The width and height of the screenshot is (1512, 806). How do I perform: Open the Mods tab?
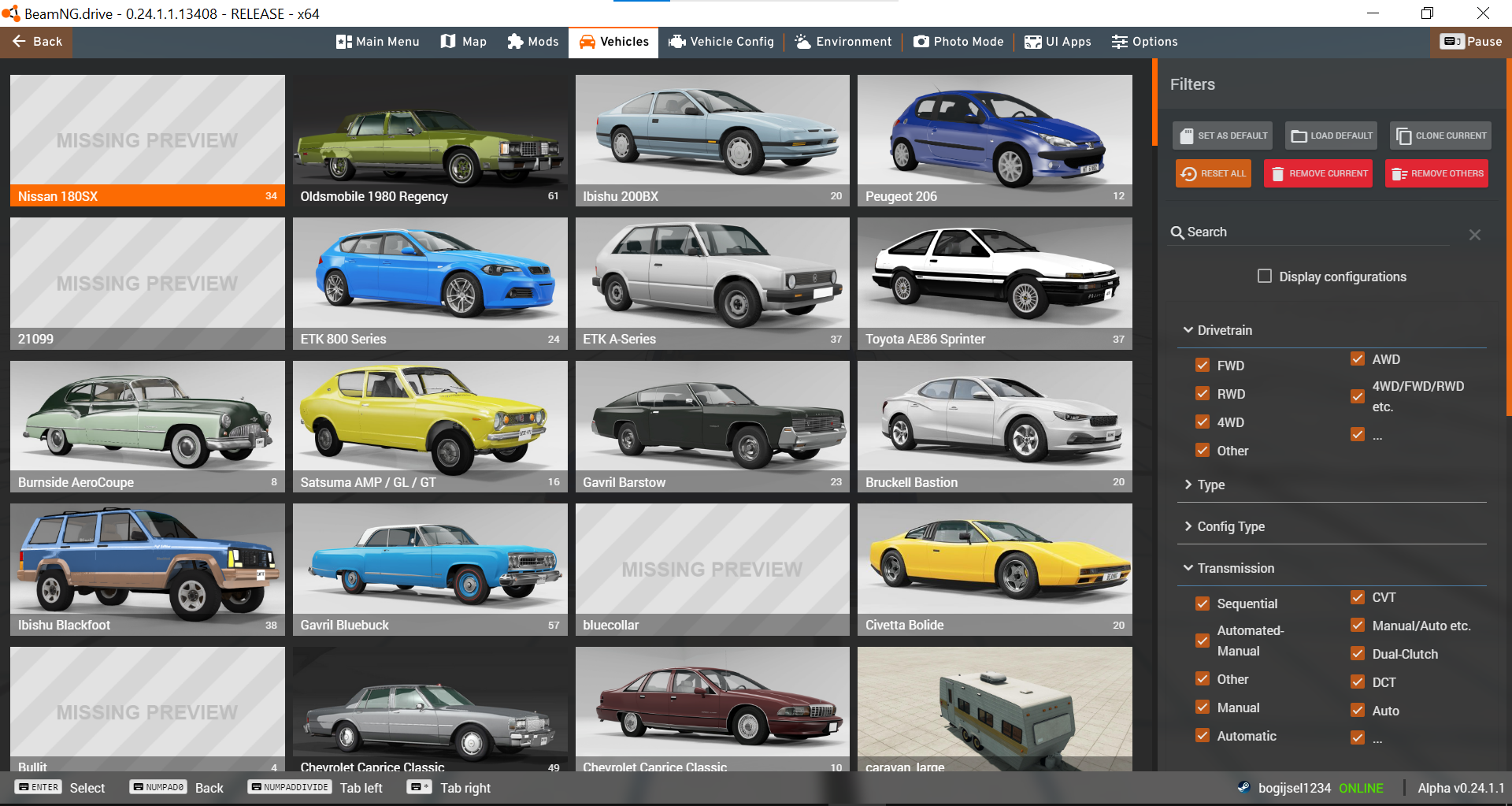tap(533, 42)
